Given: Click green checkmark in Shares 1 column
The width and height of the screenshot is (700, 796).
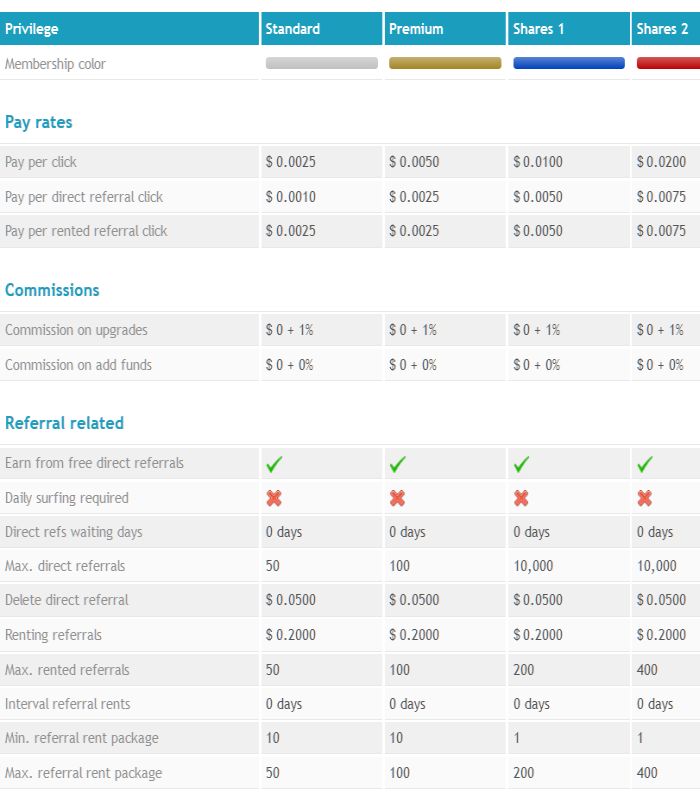Looking at the screenshot, I should pos(521,464).
